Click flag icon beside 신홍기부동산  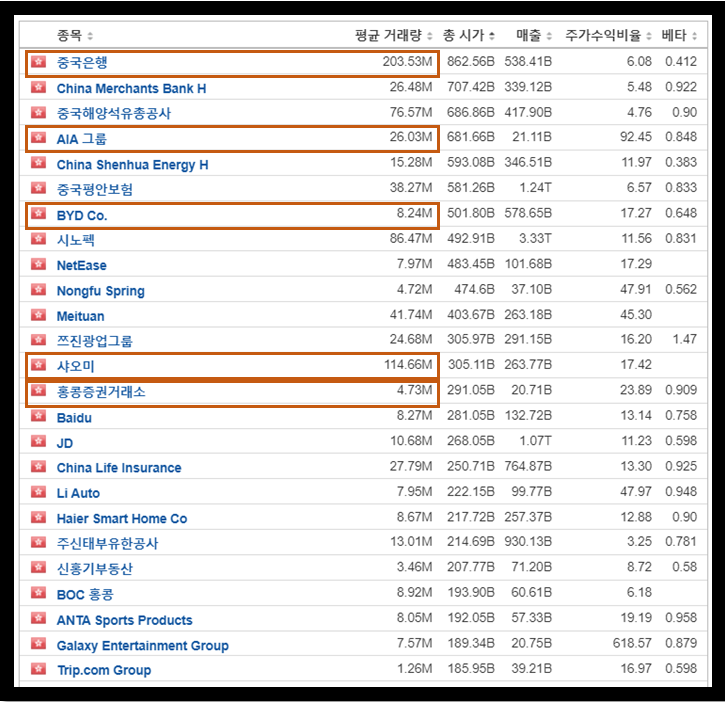pos(38,567)
